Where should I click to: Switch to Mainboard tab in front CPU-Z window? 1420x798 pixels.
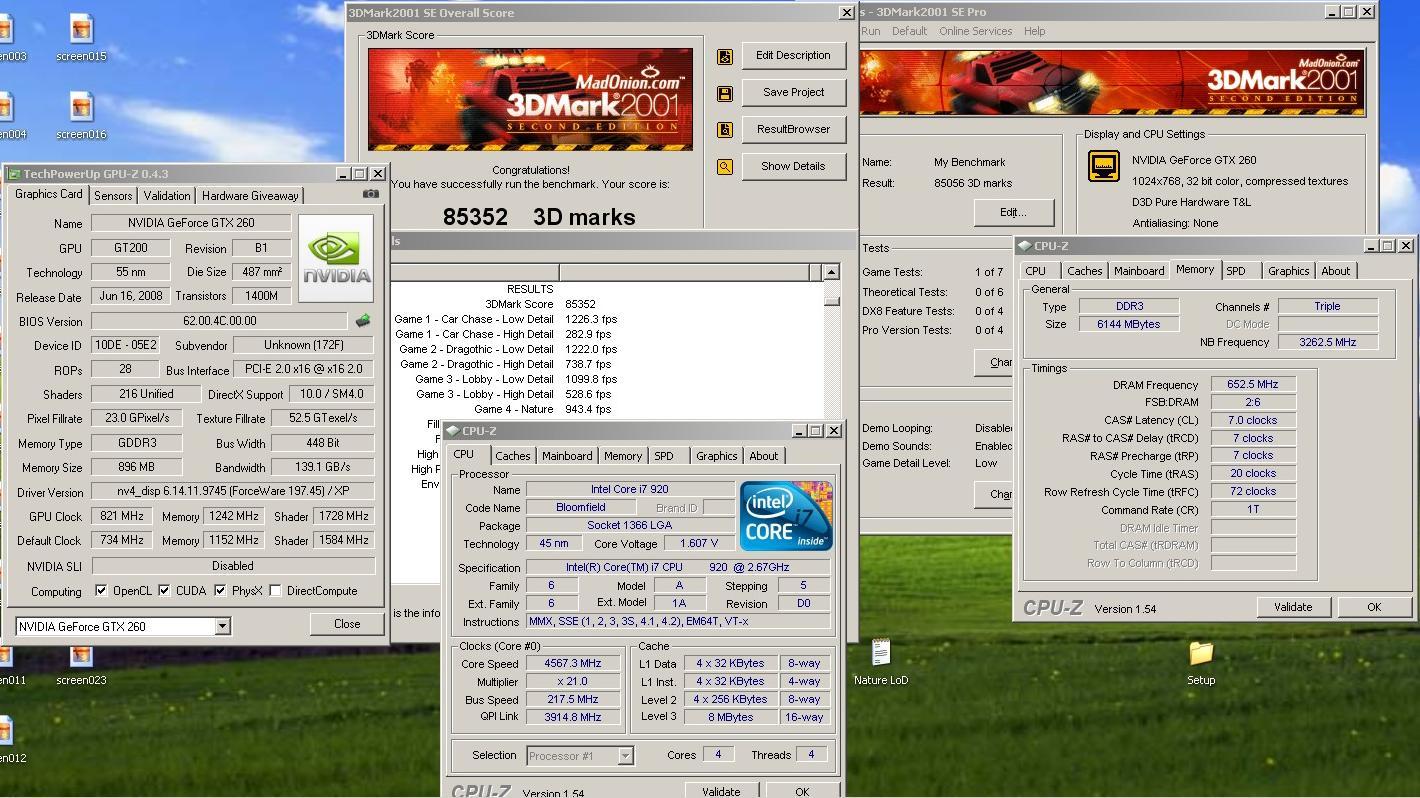click(x=567, y=456)
